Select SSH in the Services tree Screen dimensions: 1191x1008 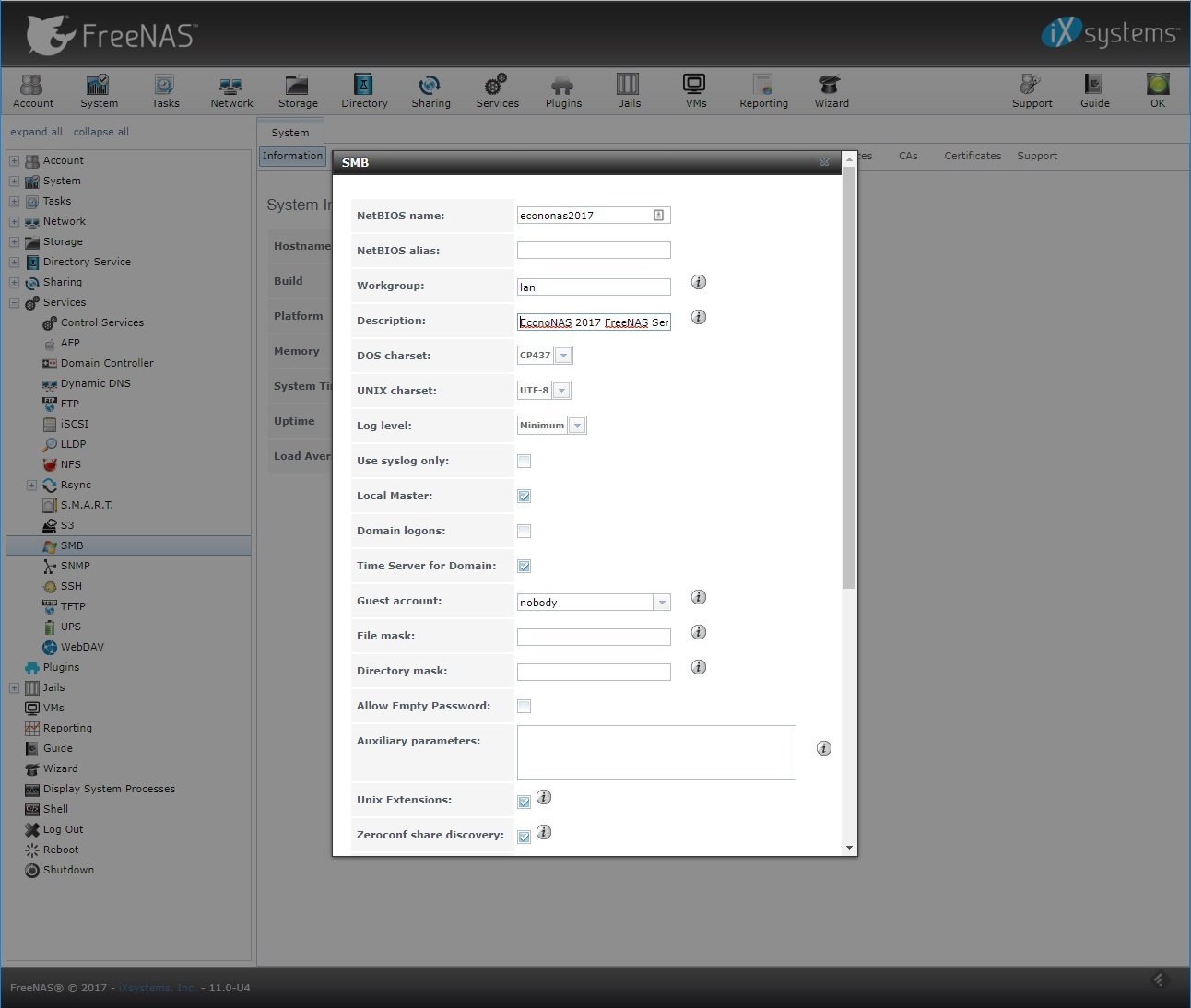click(71, 586)
